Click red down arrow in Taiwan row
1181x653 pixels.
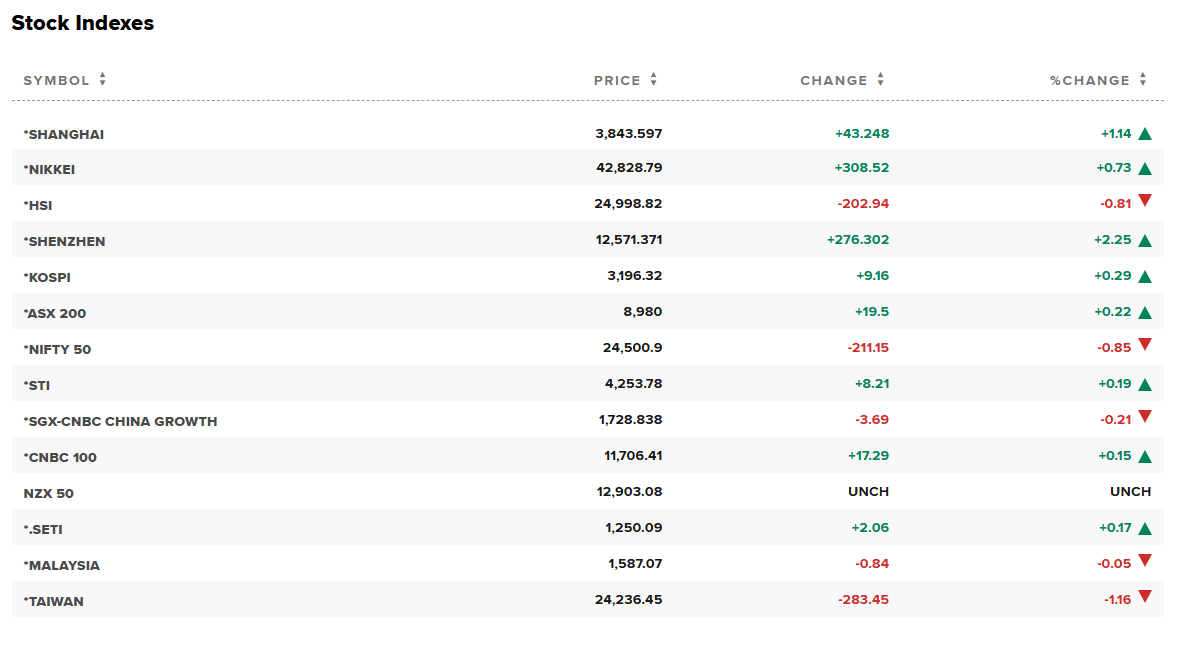1145,597
